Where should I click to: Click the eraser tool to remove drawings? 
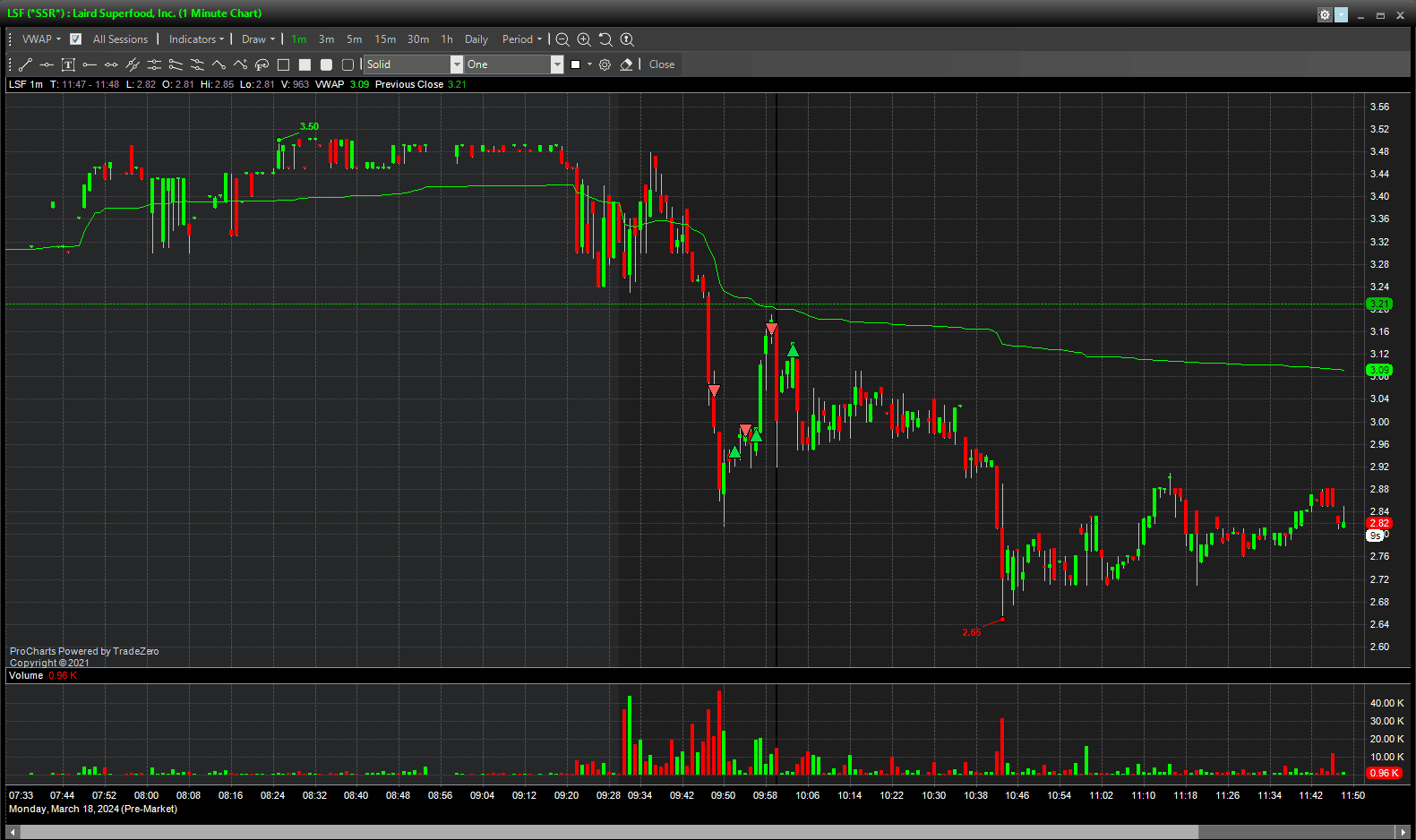[626, 64]
